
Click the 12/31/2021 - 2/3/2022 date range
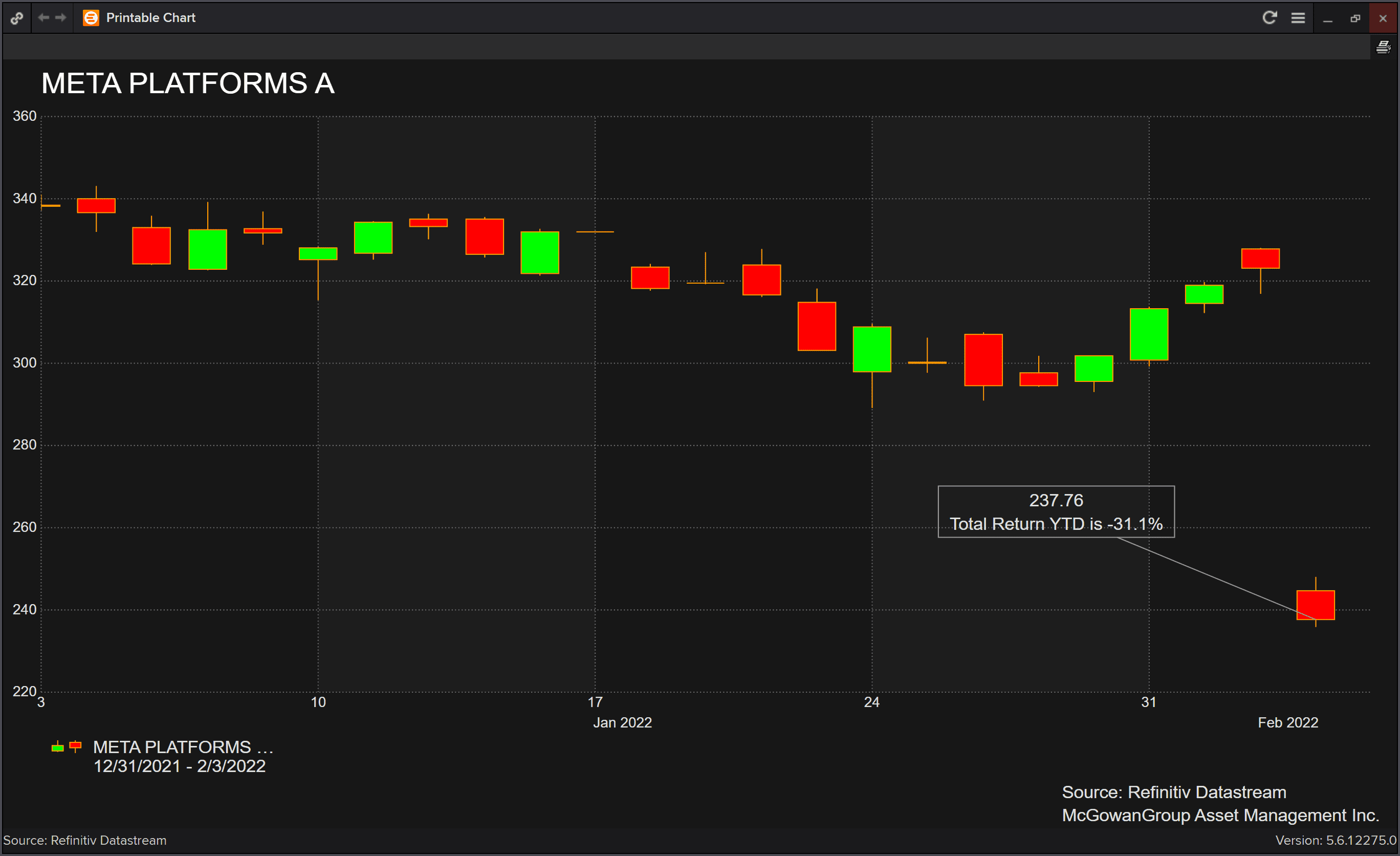point(180,766)
